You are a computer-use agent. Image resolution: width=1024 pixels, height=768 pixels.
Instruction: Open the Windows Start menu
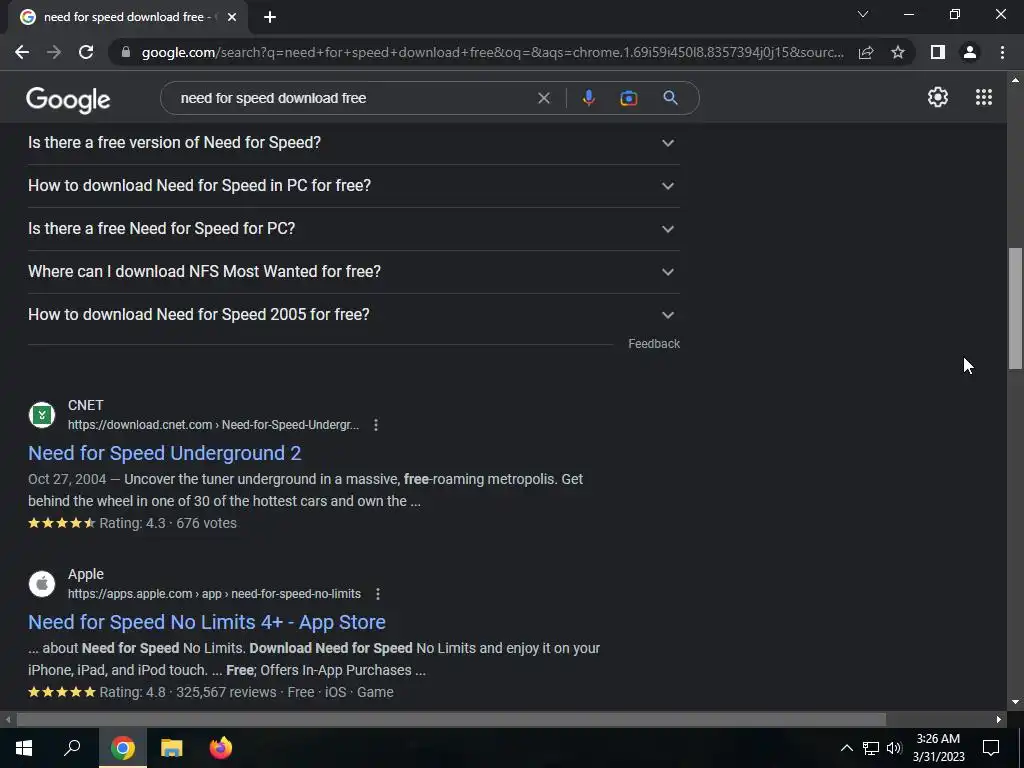coord(24,748)
